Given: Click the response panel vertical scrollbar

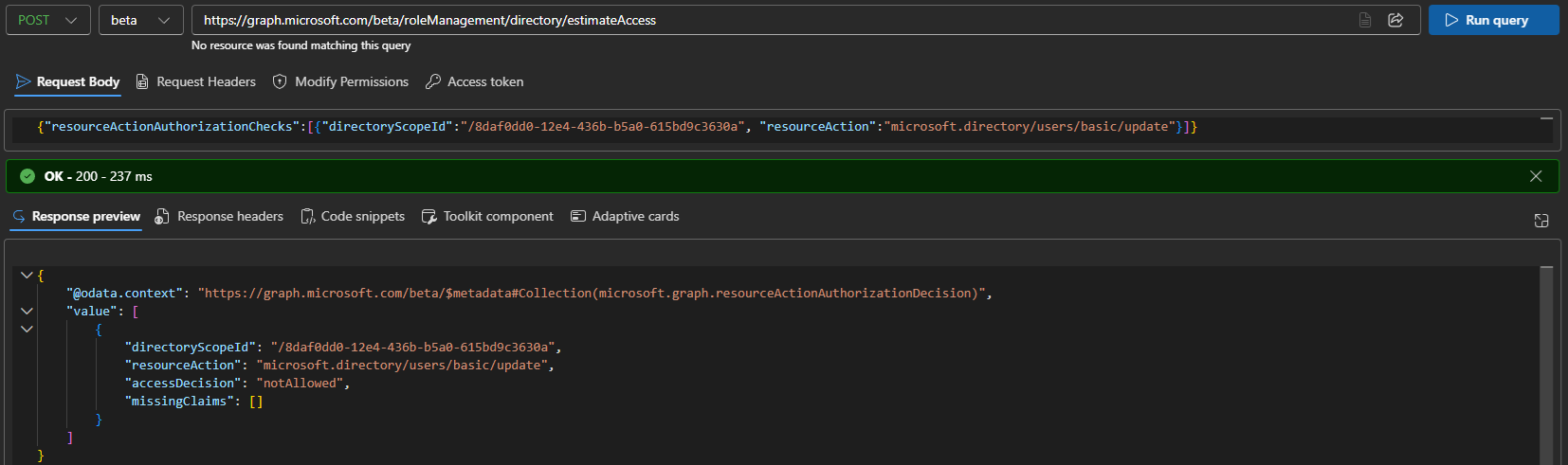Looking at the screenshot, I should [1547, 365].
